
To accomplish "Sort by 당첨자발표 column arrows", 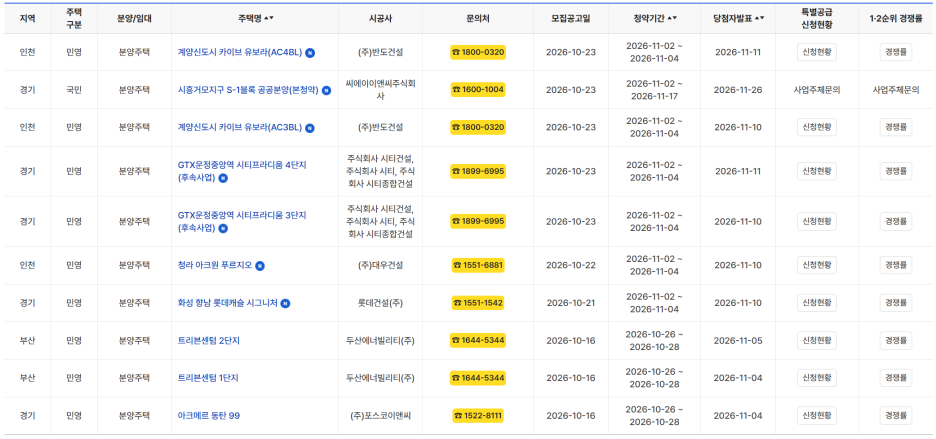I will pos(759,19).
